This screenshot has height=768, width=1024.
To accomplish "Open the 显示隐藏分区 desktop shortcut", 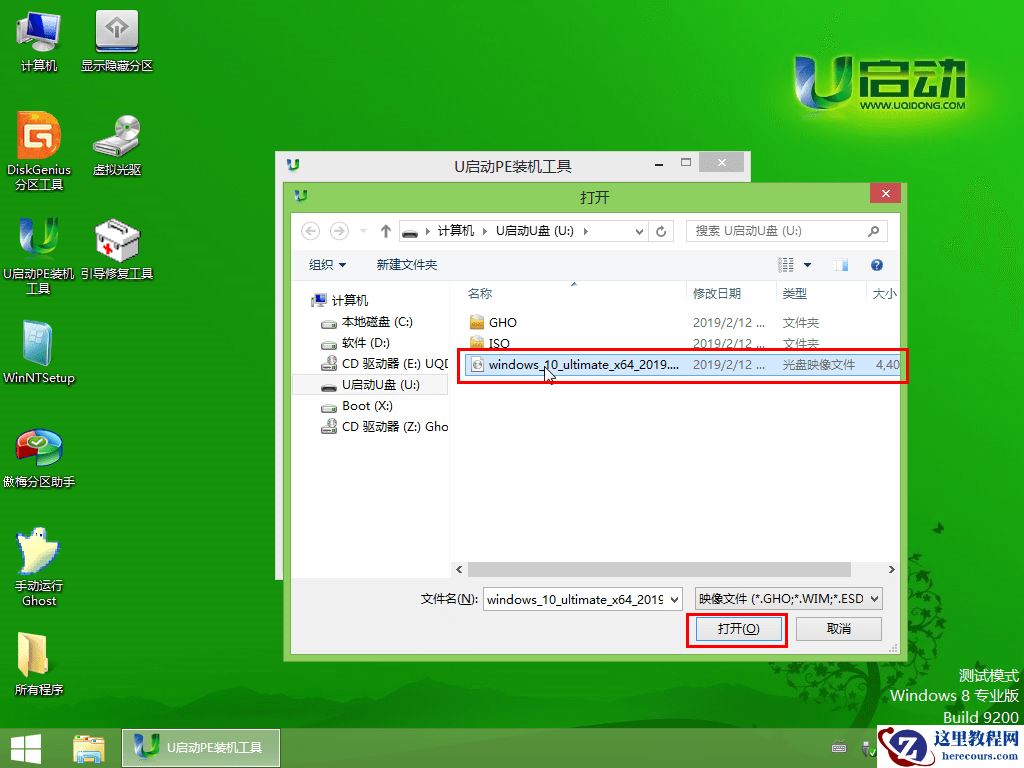I will pos(117,35).
